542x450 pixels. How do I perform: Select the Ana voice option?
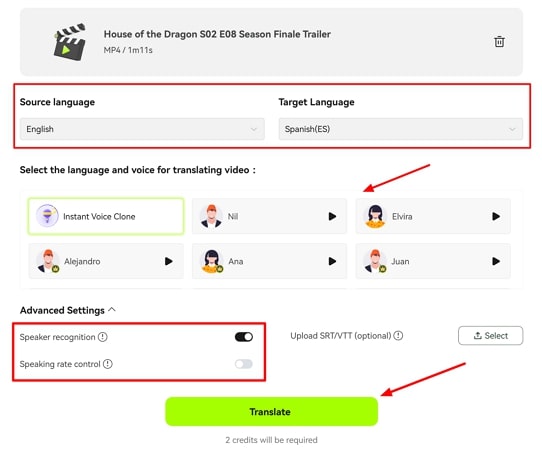269,261
